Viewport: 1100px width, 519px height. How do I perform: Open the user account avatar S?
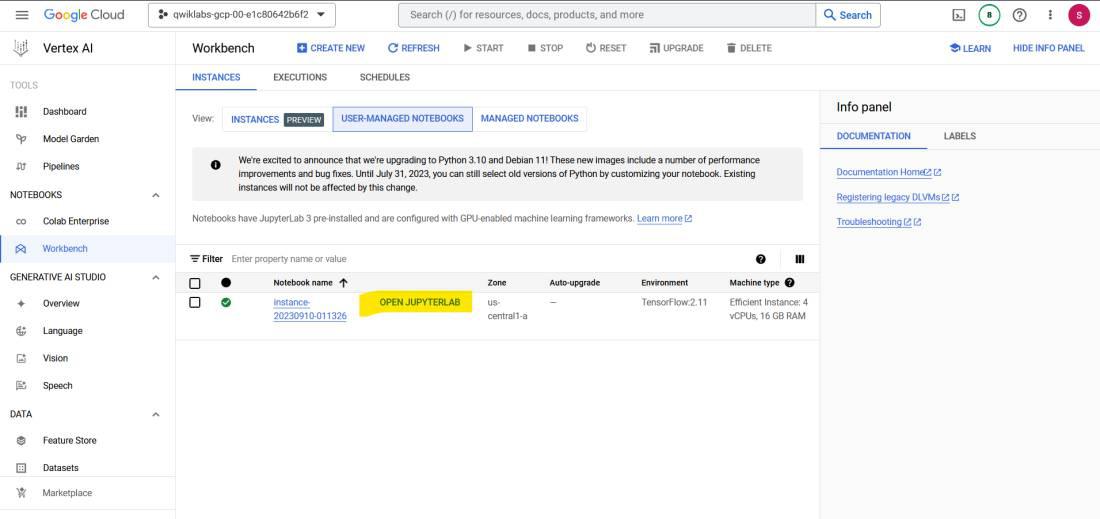coord(1079,15)
